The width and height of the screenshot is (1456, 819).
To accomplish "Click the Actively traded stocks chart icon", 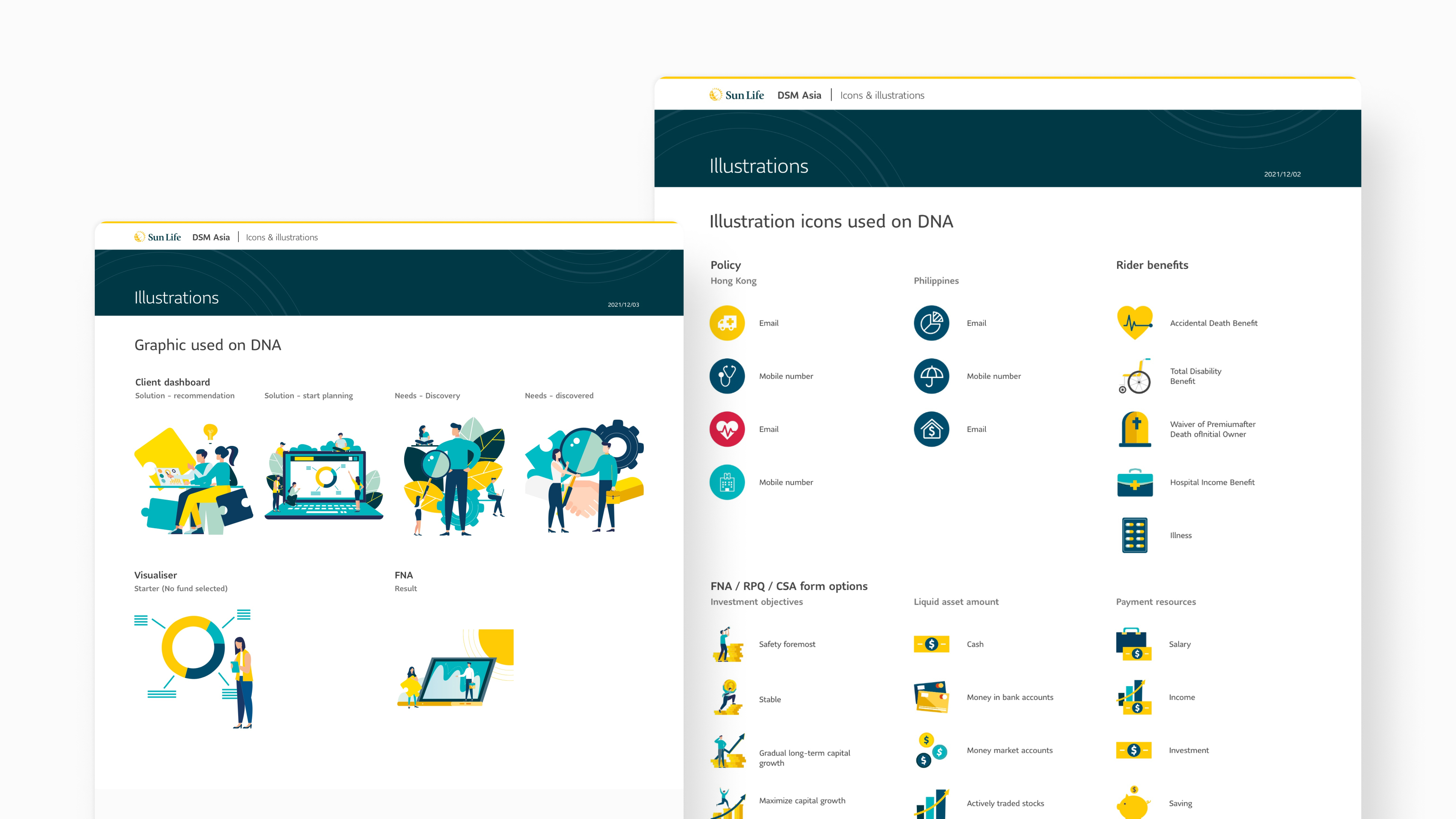I will point(932,803).
